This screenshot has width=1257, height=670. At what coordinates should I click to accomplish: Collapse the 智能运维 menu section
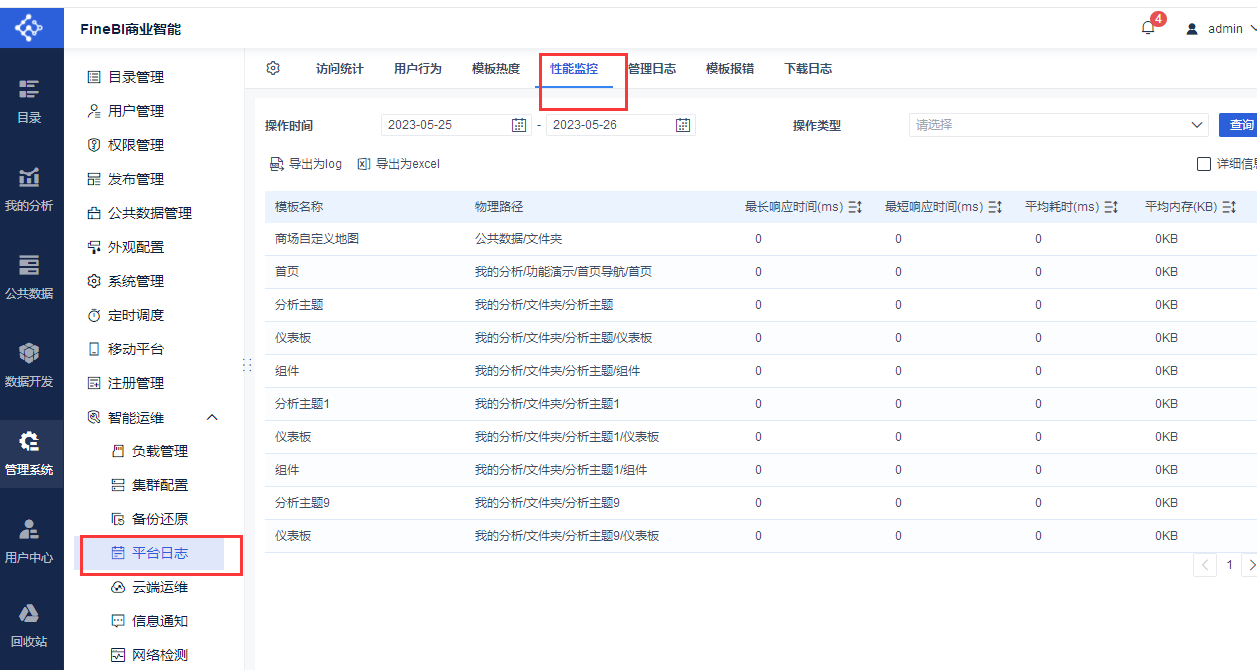[212, 417]
